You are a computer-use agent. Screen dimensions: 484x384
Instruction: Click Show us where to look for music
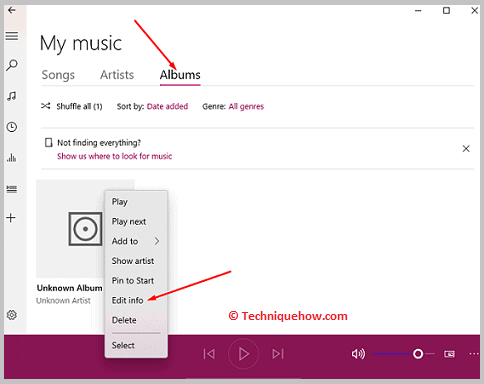[x=114, y=156]
